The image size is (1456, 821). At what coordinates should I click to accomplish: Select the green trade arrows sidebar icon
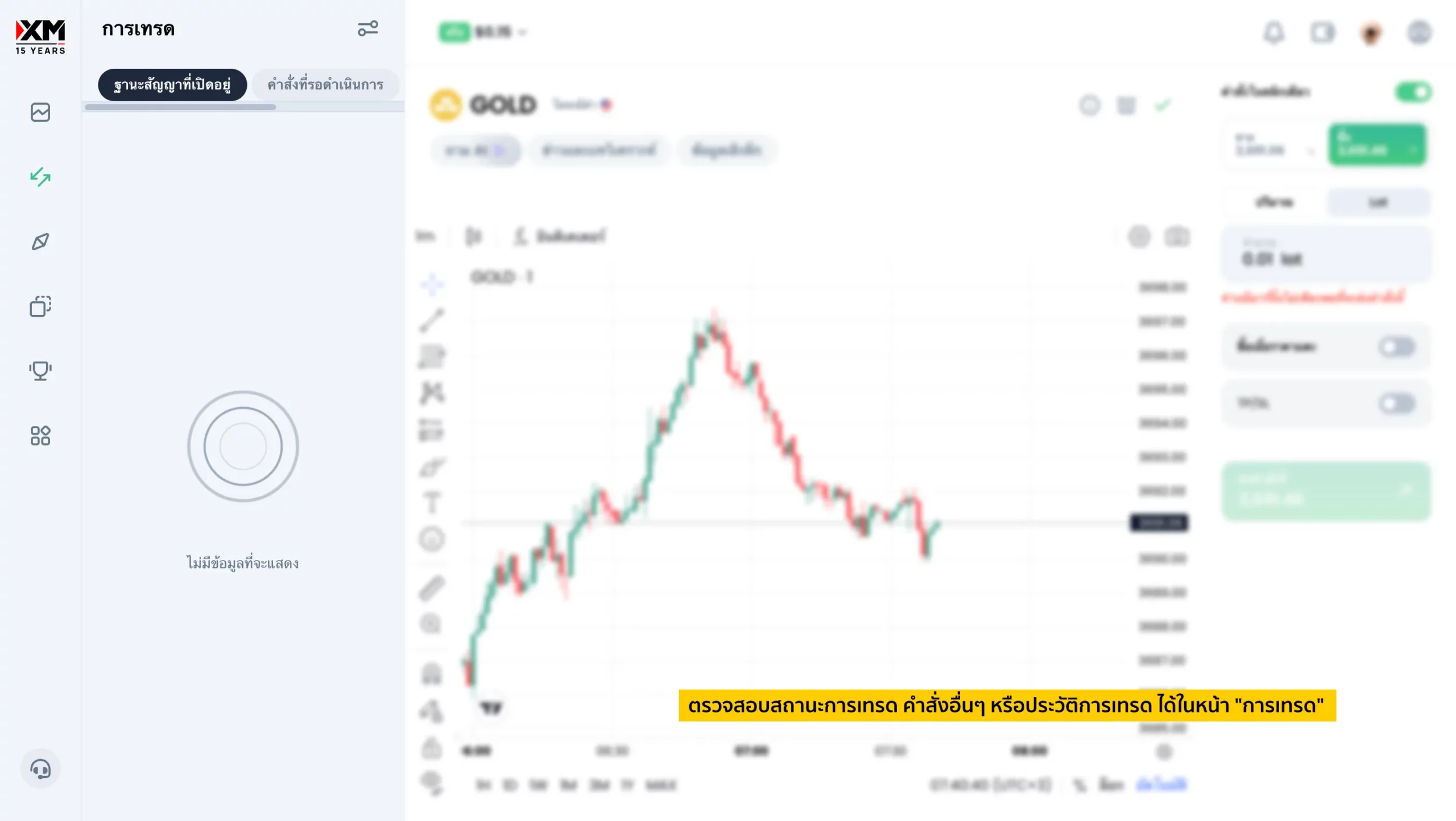click(40, 177)
